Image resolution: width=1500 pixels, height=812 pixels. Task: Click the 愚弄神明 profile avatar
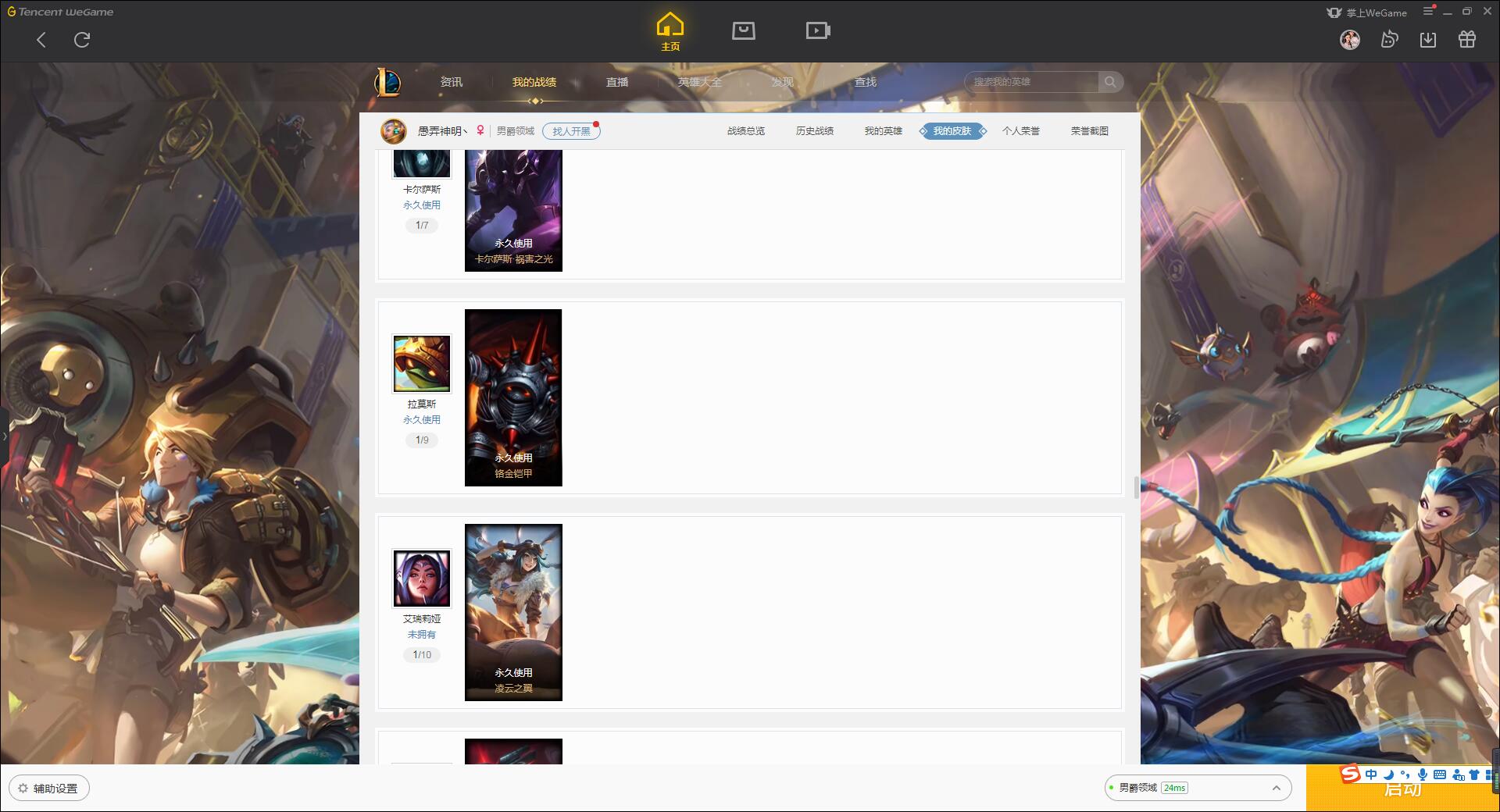pyautogui.click(x=394, y=131)
